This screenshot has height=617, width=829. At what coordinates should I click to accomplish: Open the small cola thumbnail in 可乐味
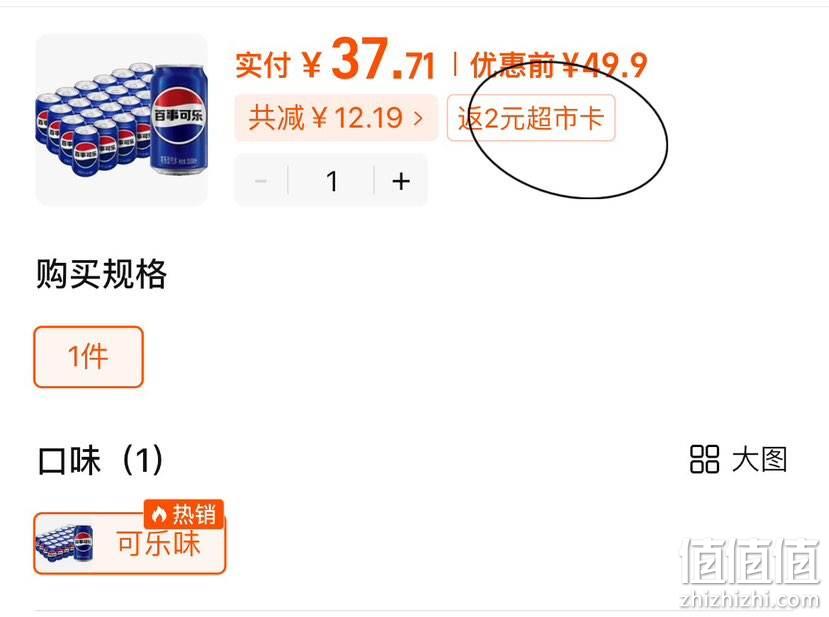(65, 543)
